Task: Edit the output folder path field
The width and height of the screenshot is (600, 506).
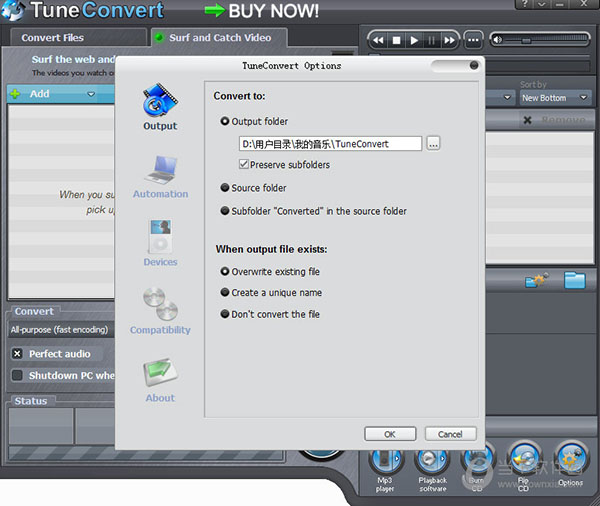Action: pos(330,144)
